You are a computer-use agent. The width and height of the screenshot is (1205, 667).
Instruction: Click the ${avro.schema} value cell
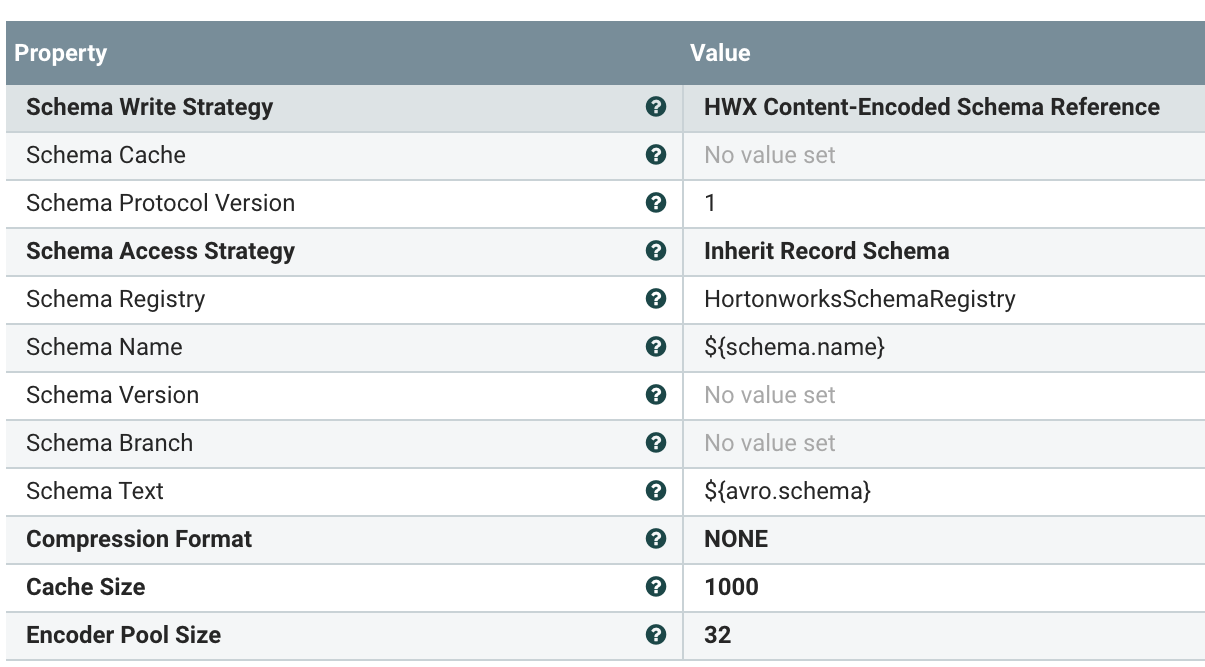click(787, 491)
